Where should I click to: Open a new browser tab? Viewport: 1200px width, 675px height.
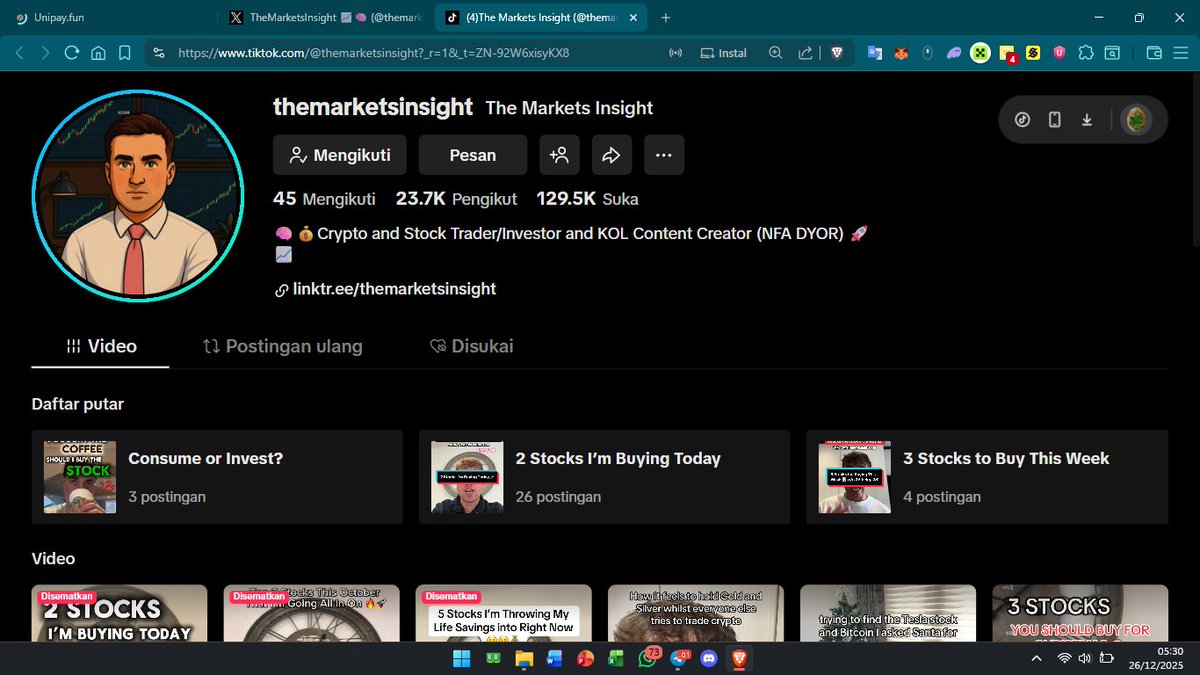point(666,17)
